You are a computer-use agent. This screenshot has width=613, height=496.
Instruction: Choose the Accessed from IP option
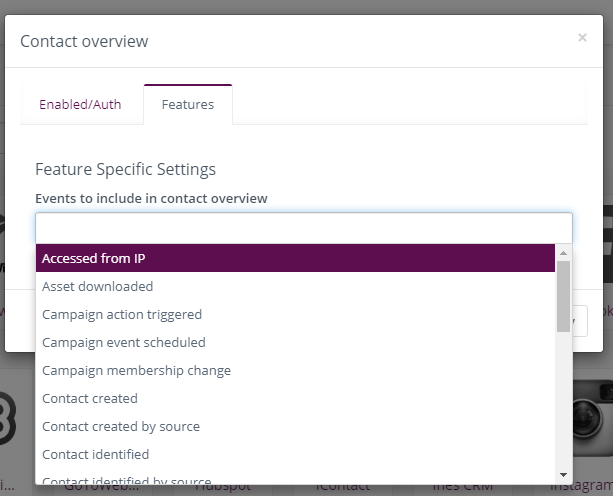[295, 258]
